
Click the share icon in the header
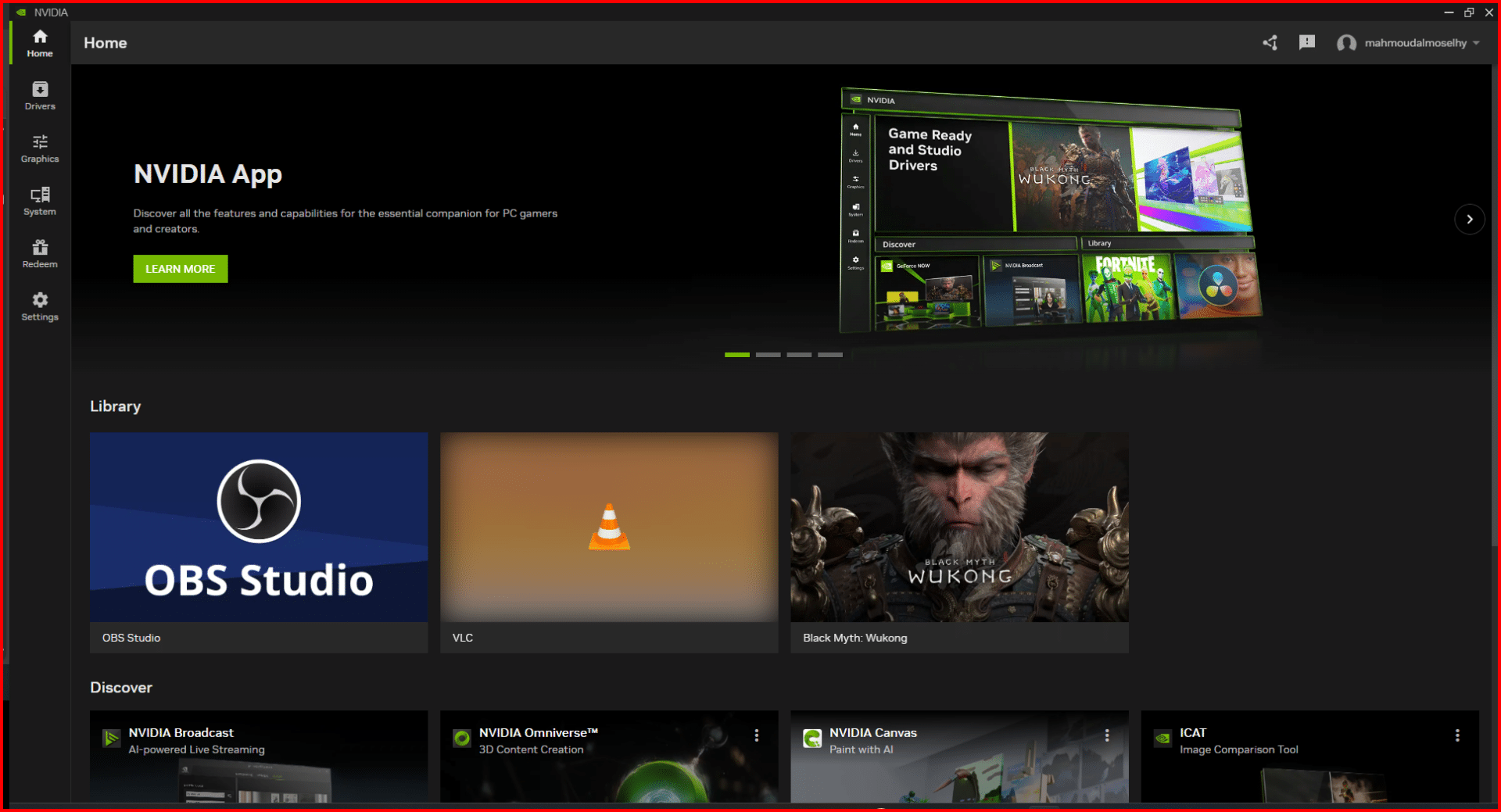1270,43
